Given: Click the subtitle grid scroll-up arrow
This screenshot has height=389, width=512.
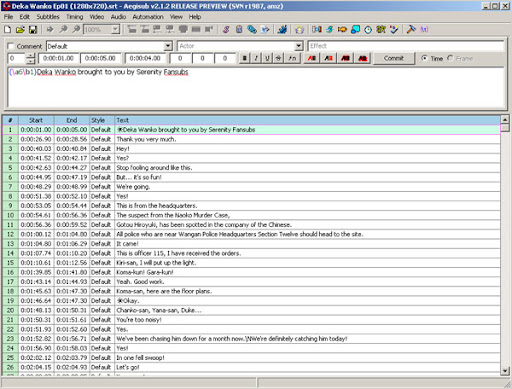Looking at the screenshot, I should (505, 119).
